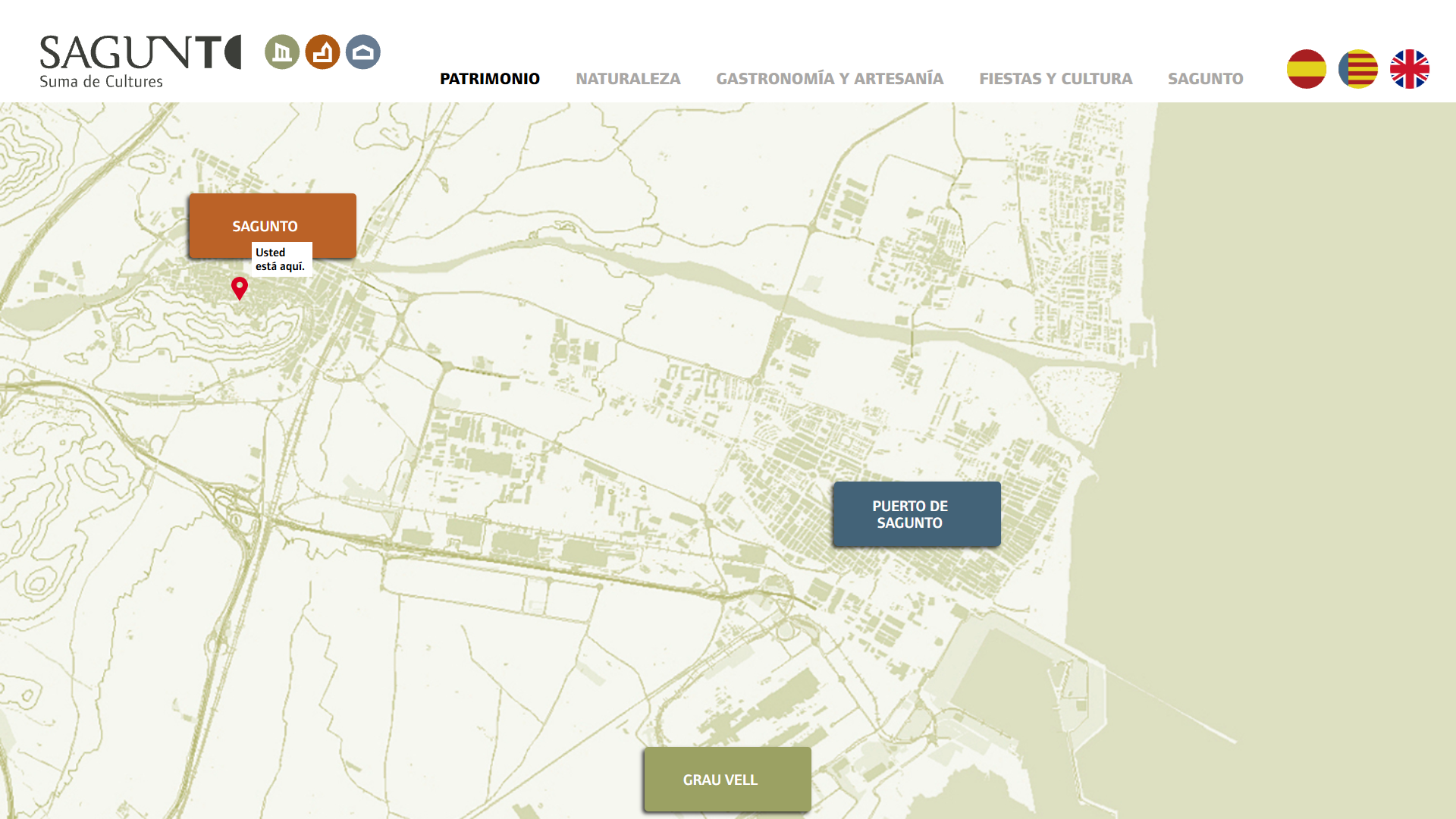Image resolution: width=1456 pixels, height=819 pixels.
Task: Select the blue-grey house icon
Action: 363,52
